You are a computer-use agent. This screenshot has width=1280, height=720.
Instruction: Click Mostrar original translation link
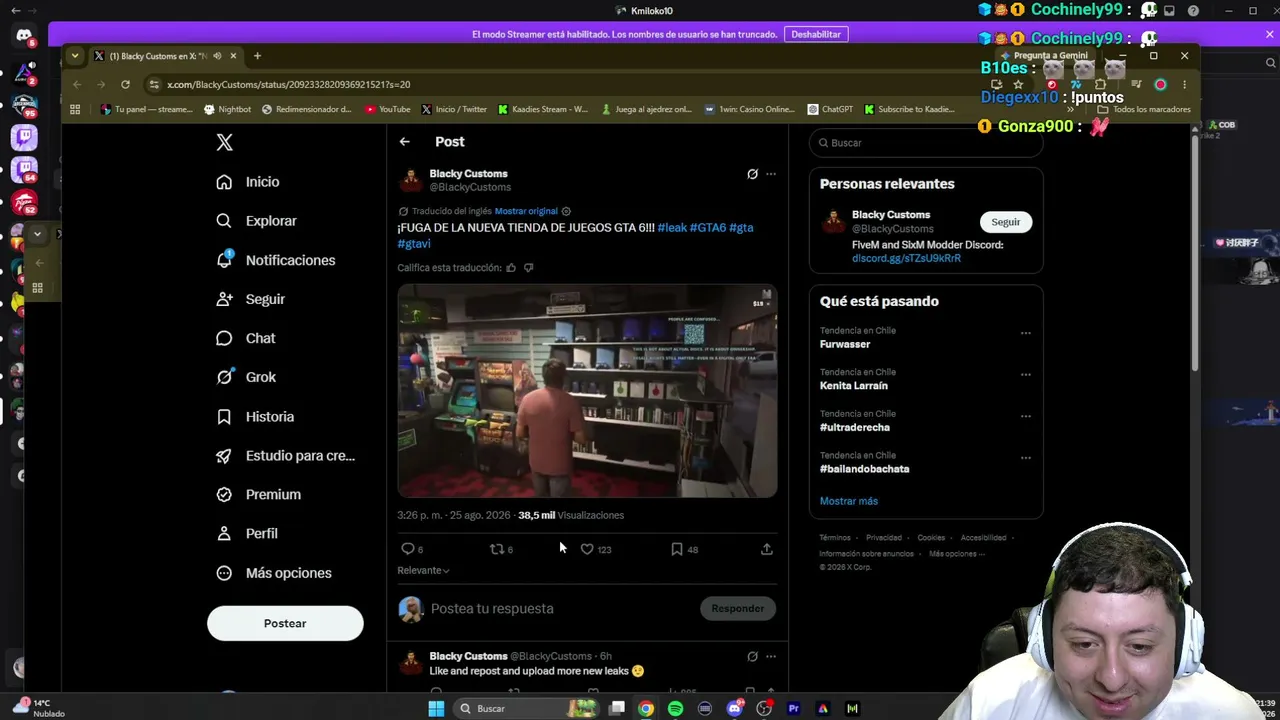[526, 211]
